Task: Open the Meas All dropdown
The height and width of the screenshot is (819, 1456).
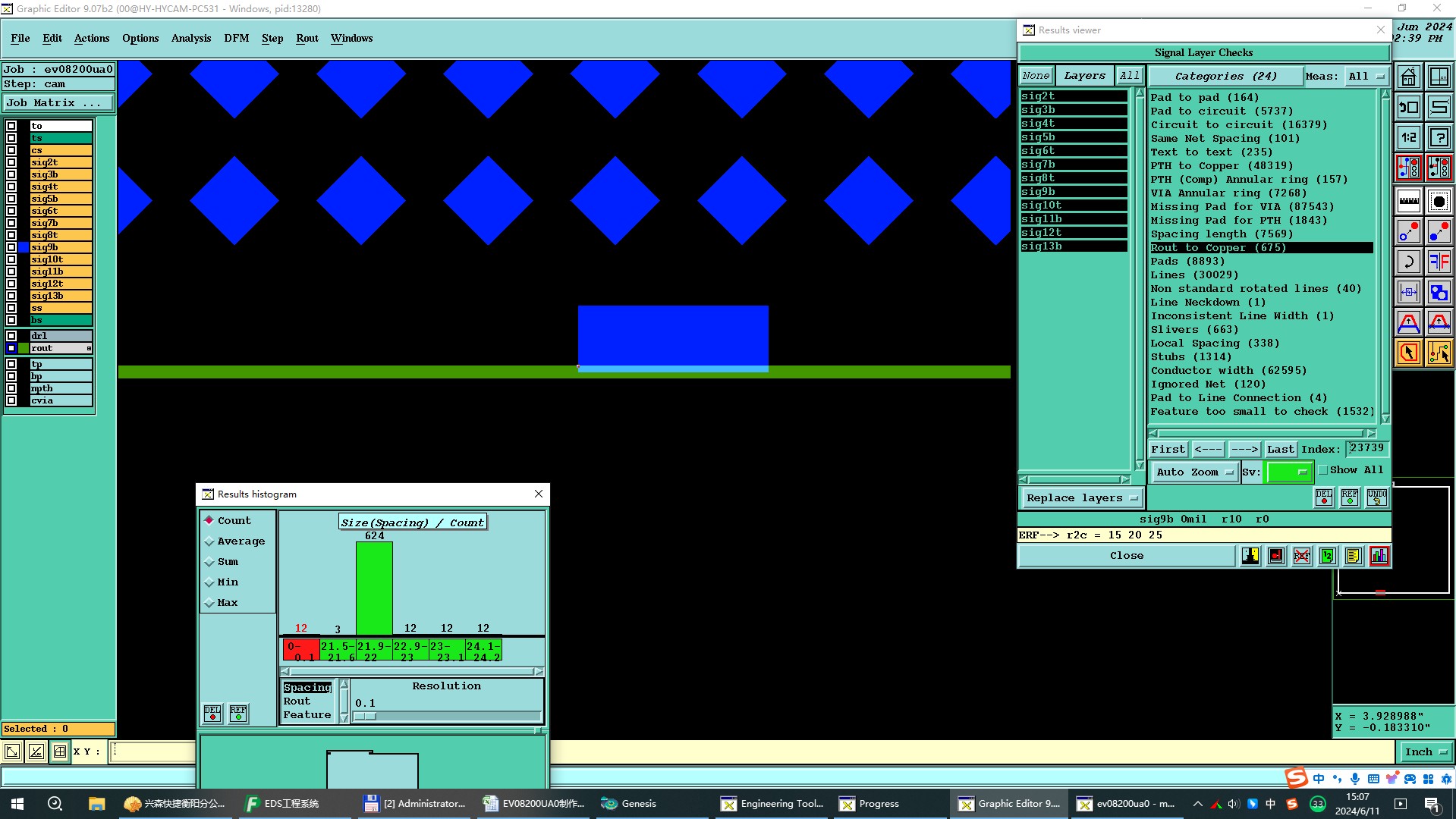Action: [1366, 76]
